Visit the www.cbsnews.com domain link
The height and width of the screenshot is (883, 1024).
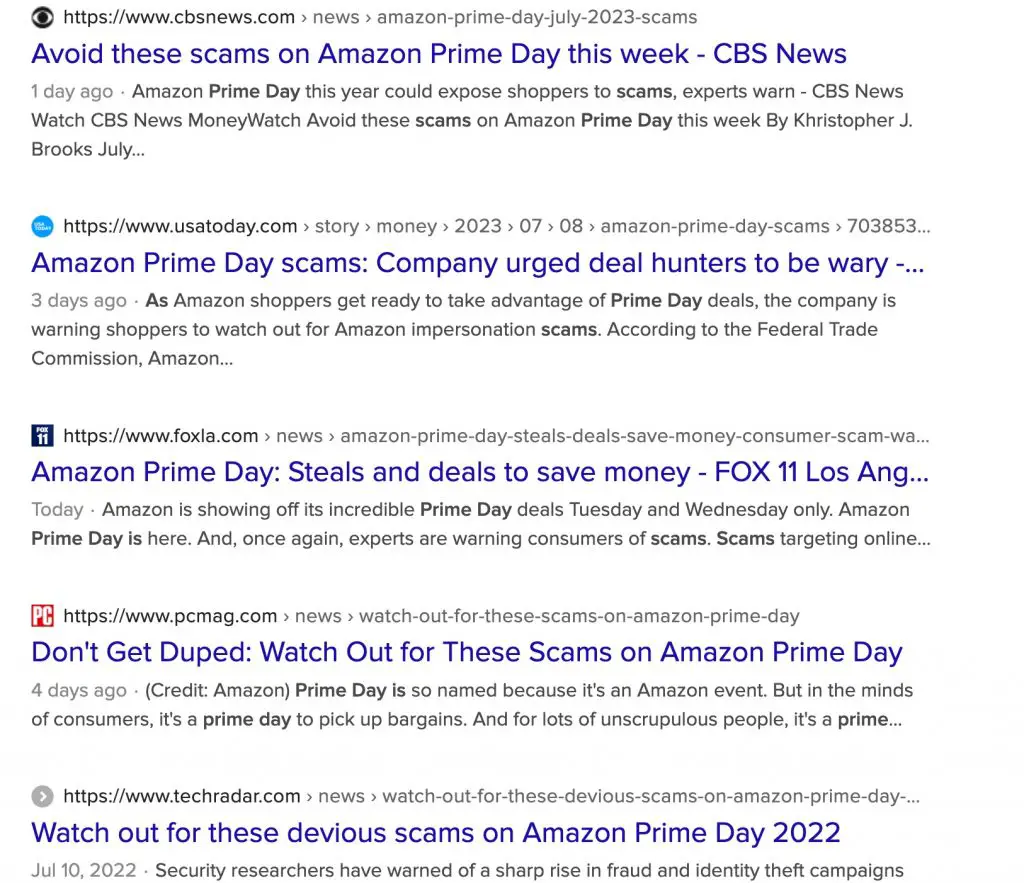pyautogui.click(x=178, y=16)
